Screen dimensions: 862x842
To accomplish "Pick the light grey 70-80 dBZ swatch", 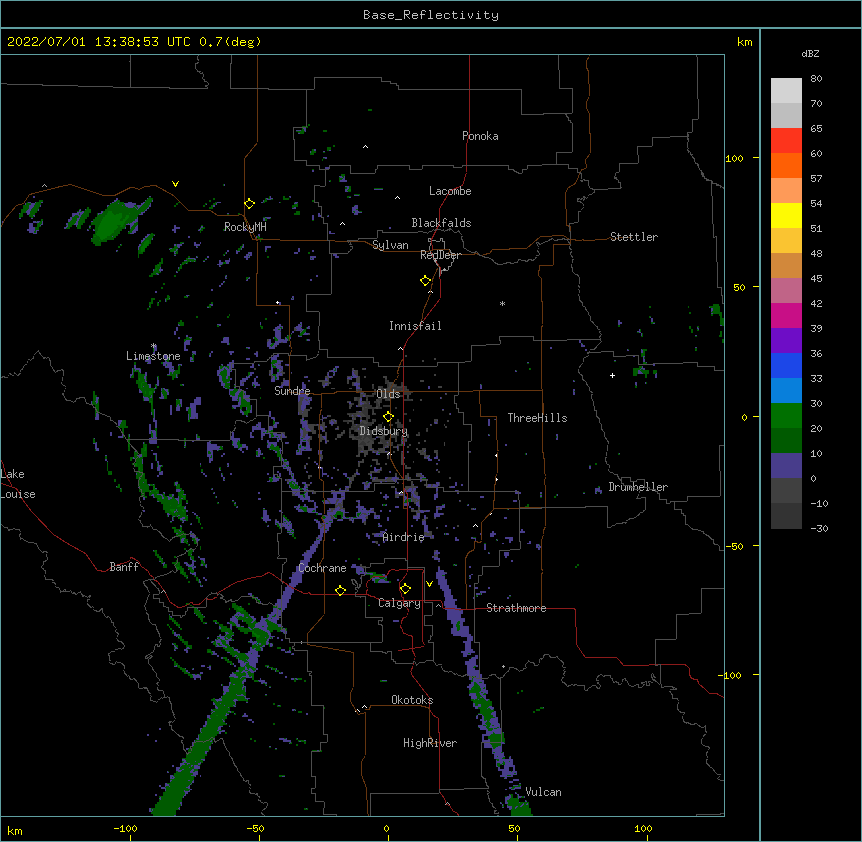I will (x=786, y=90).
